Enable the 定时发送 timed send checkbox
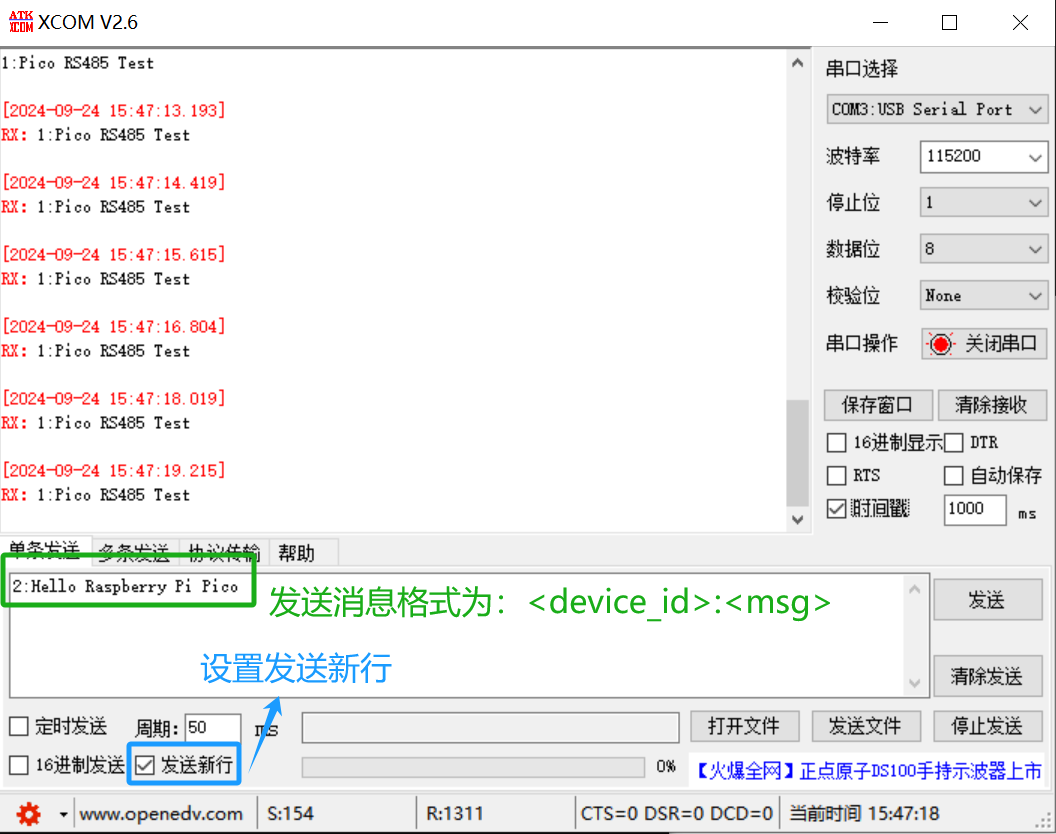The height and width of the screenshot is (834, 1056). point(19,726)
